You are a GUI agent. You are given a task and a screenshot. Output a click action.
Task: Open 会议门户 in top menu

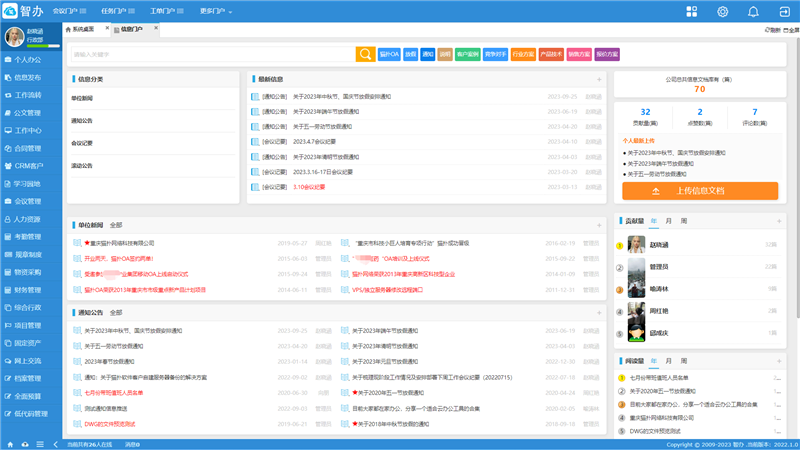[x=70, y=11]
